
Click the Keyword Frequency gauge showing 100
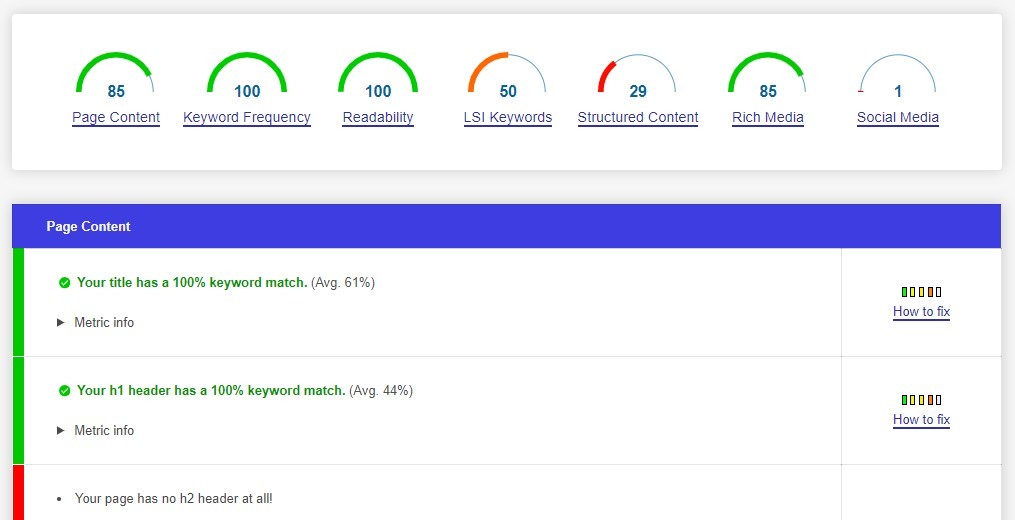click(247, 76)
